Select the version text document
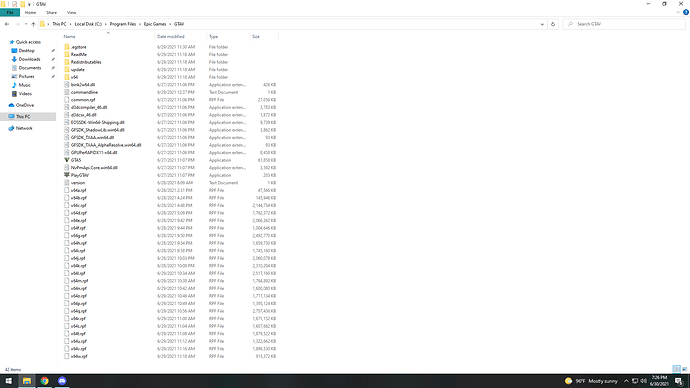The image size is (690, 388). pyautogui.click(x=78, y=183)
